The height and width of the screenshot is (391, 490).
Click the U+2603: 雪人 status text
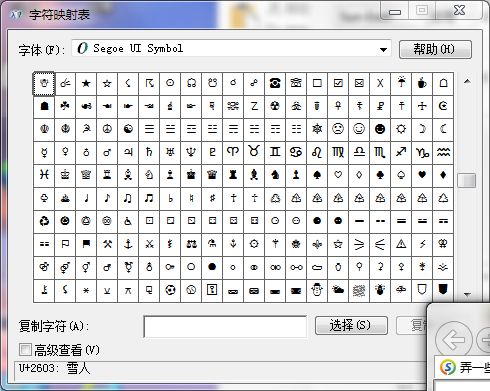[54, 368]
